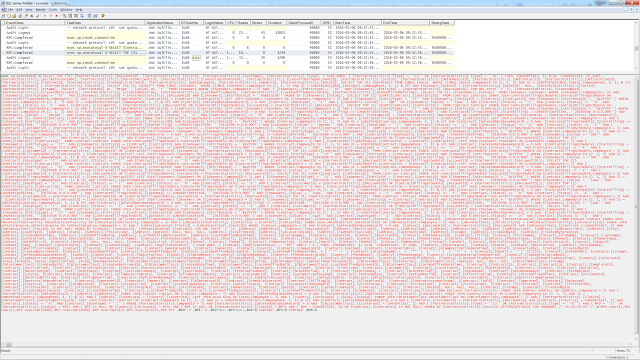
Task: Click the Writes value 41
Action: pyautogui.click(x=263, y=33)
